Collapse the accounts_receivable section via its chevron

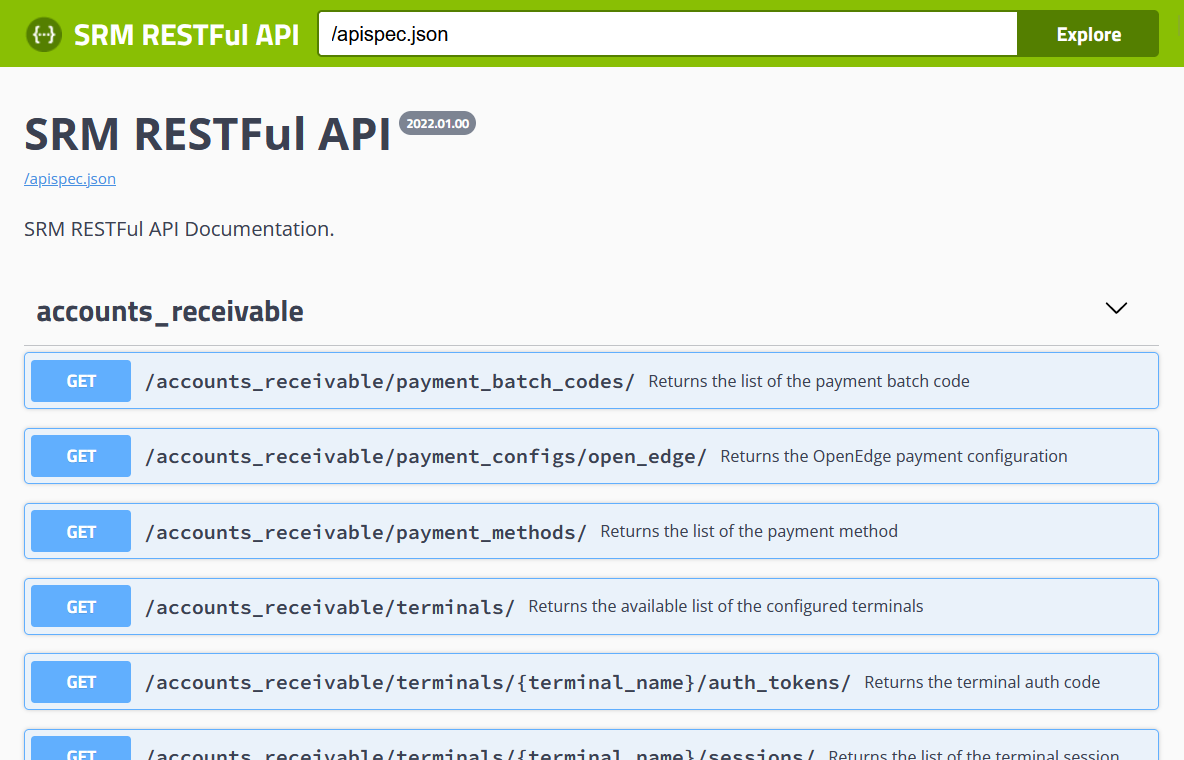pyautogui.click(x=1115, y=308)
